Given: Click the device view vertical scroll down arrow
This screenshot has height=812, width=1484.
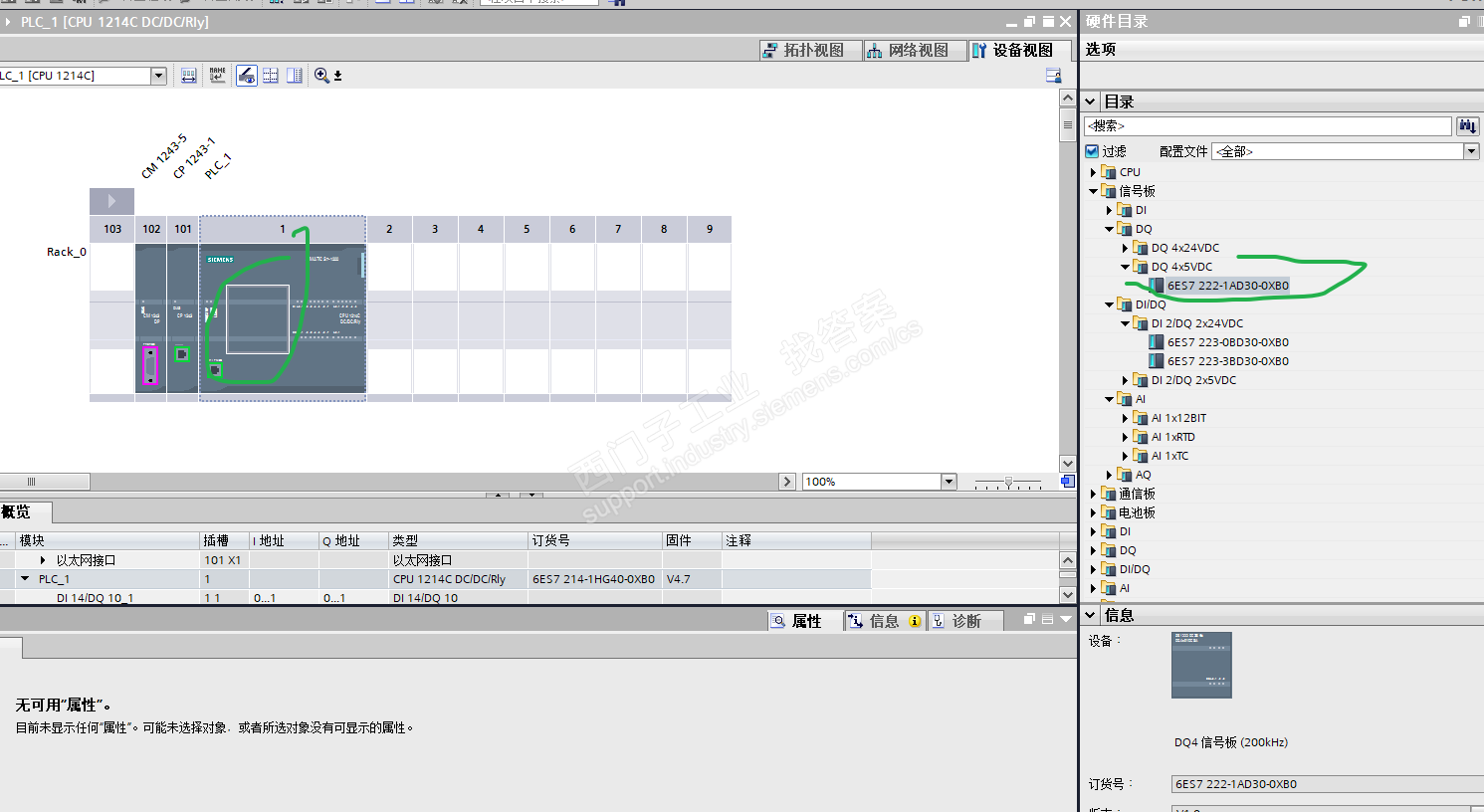Looking at the screenshot, I should (x=1068, y=464).
